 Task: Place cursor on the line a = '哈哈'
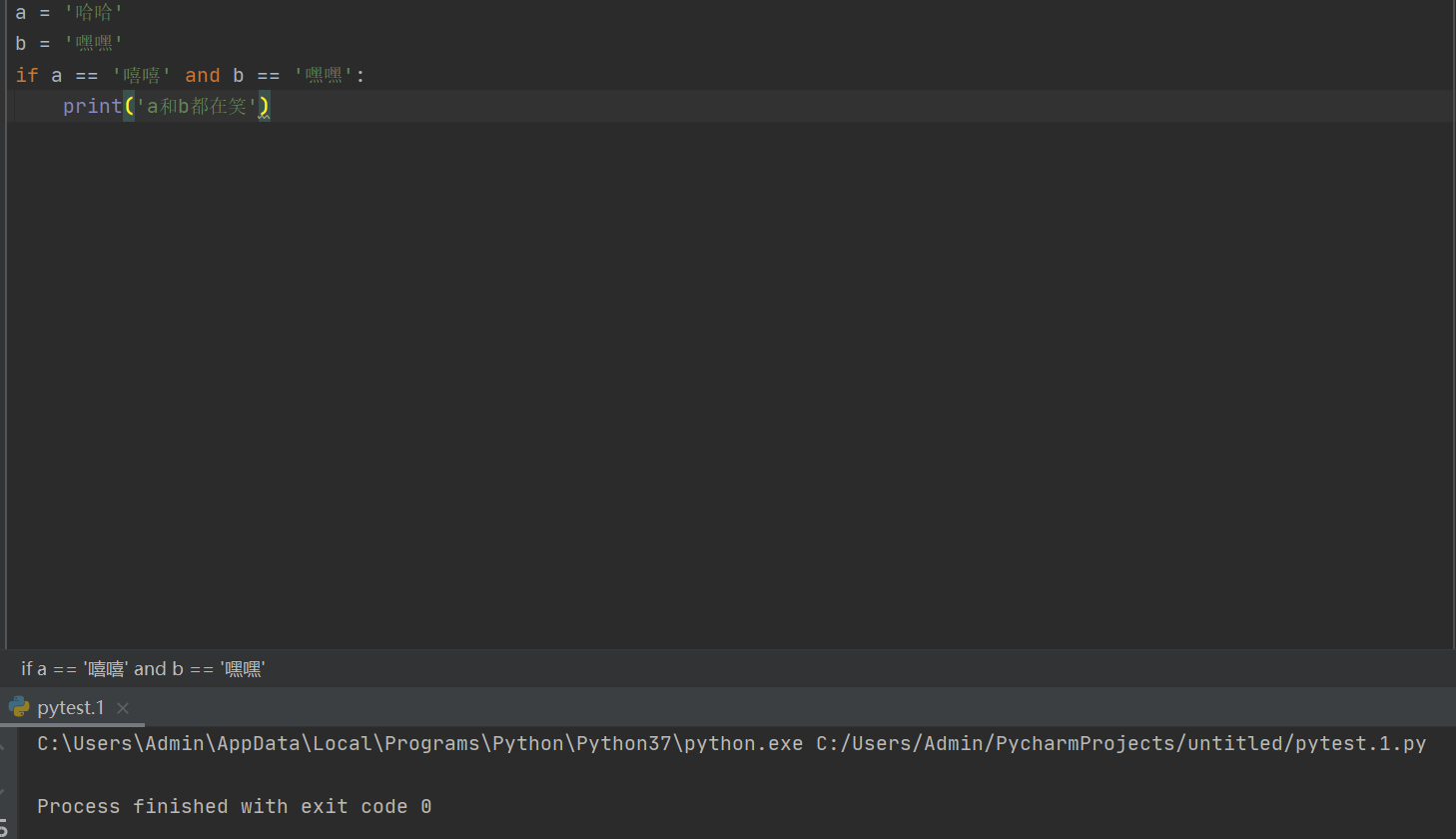pos(69,13)
